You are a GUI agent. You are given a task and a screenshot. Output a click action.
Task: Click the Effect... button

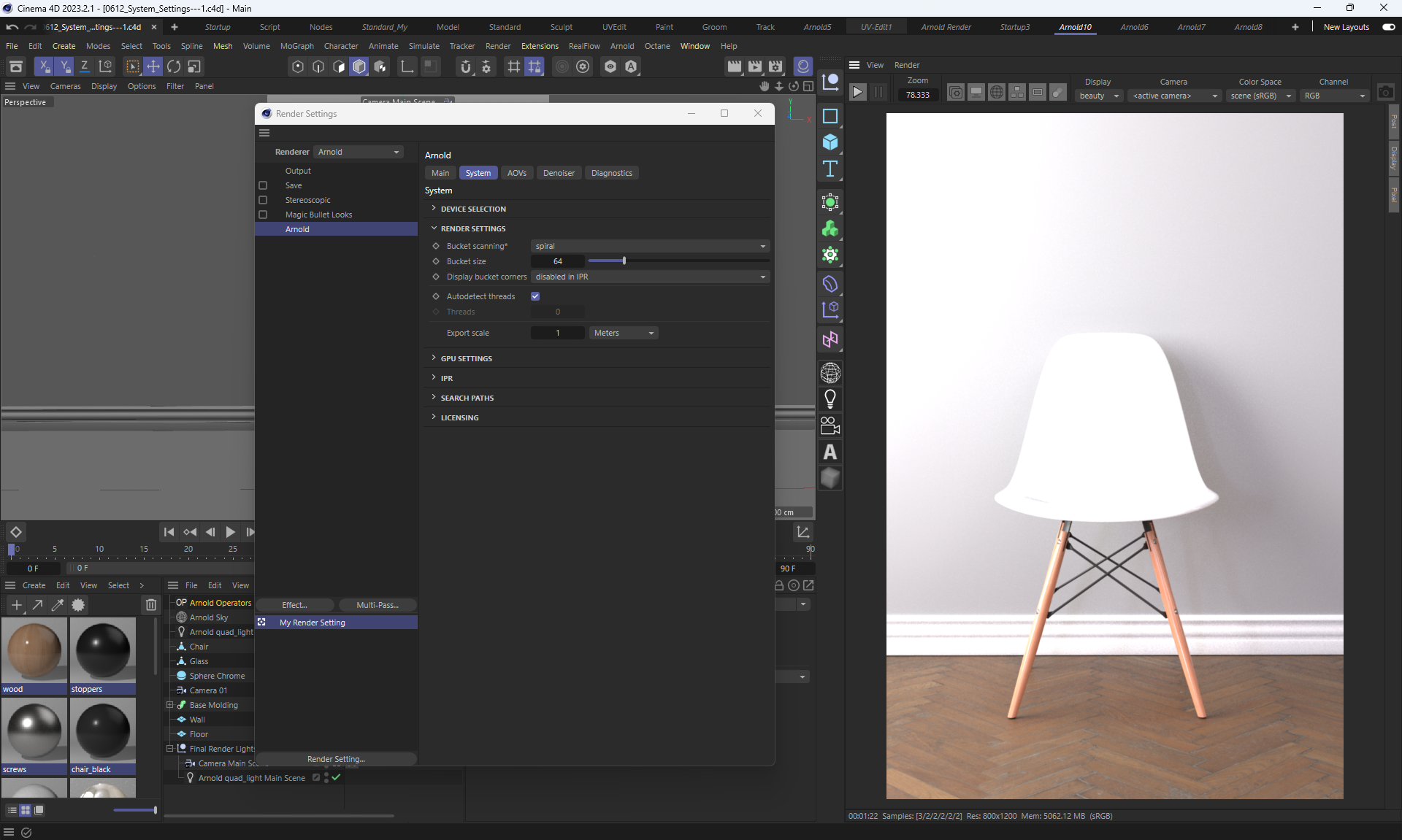295,605
